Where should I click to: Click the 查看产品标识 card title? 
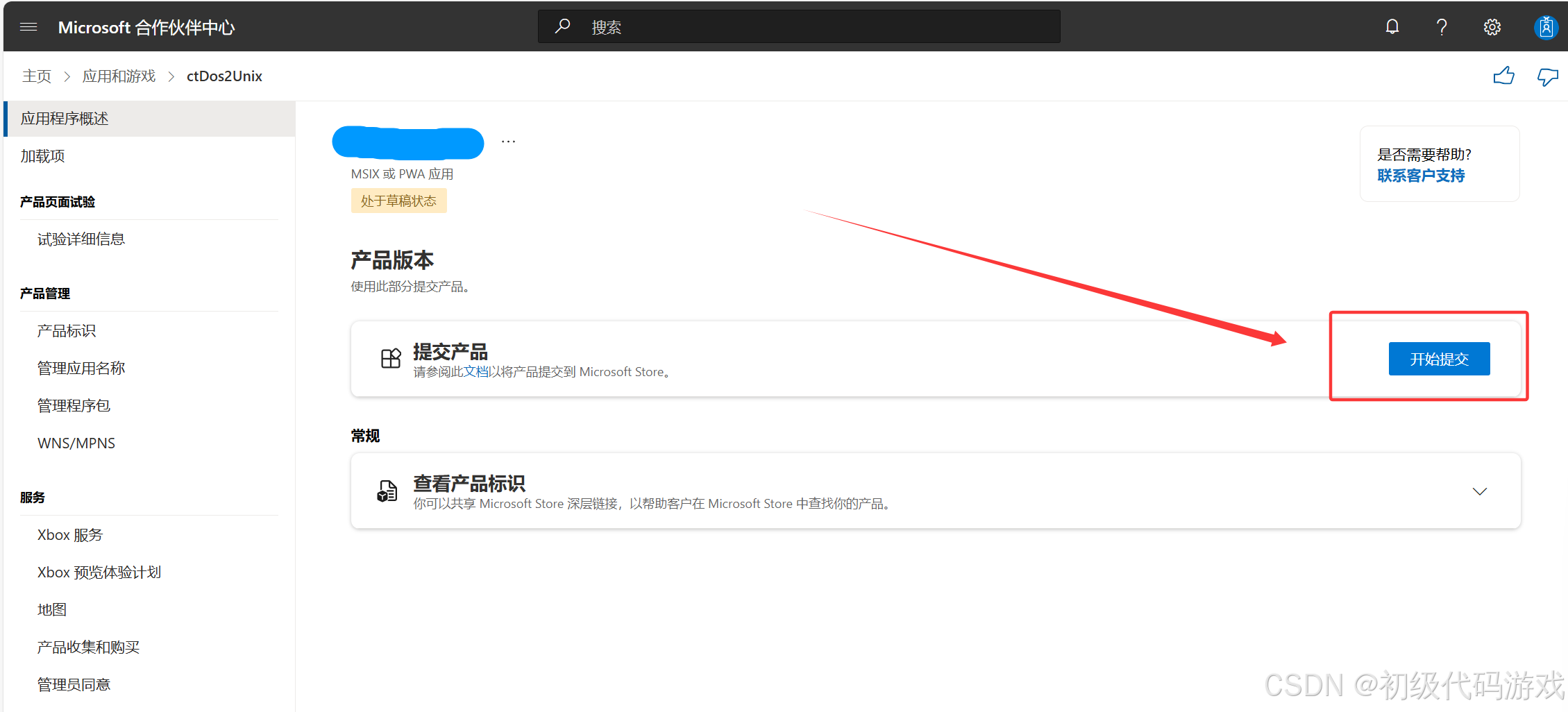click(x=469, y=483)
